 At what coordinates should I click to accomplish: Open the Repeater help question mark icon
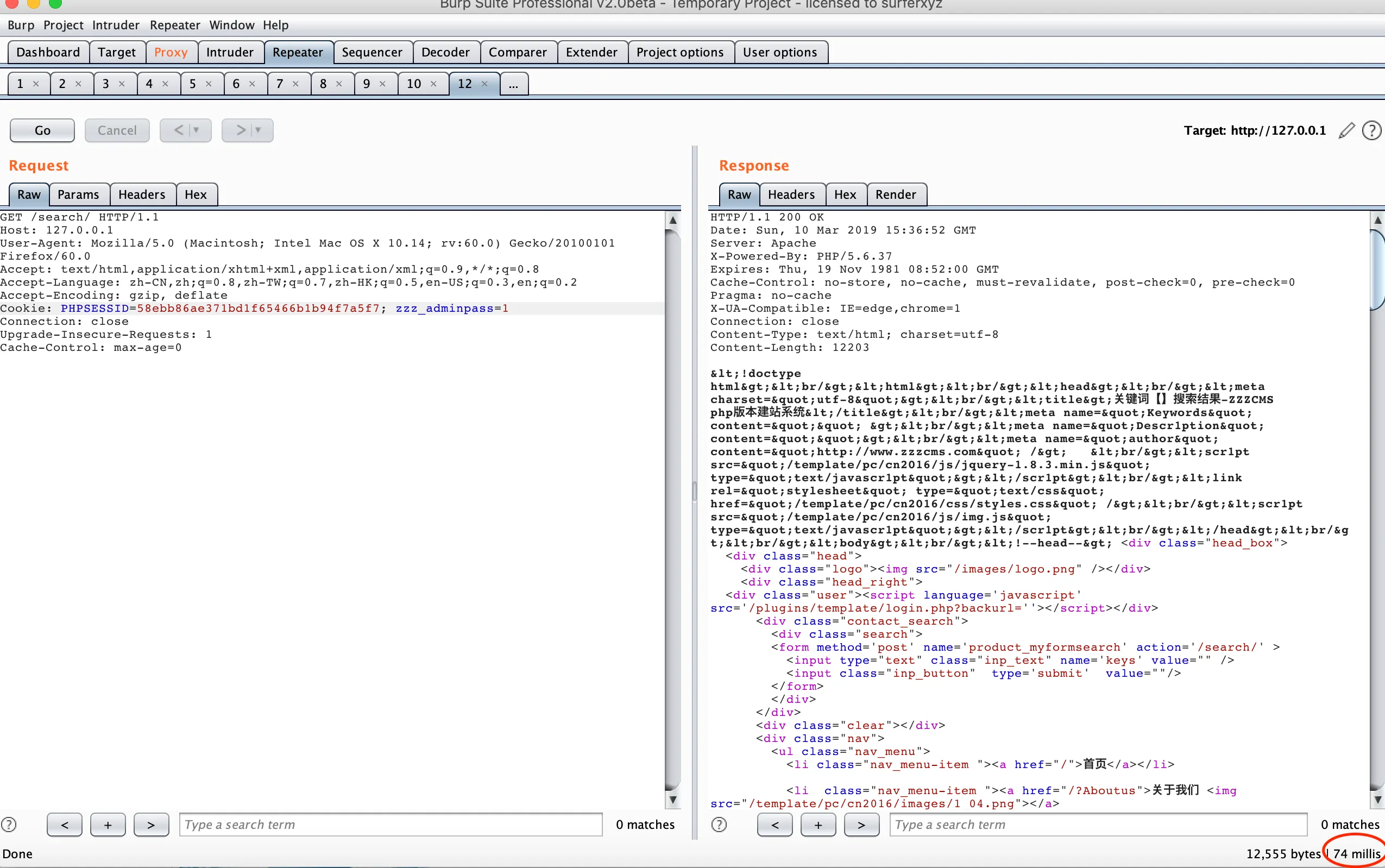[x=1371, y=130]
